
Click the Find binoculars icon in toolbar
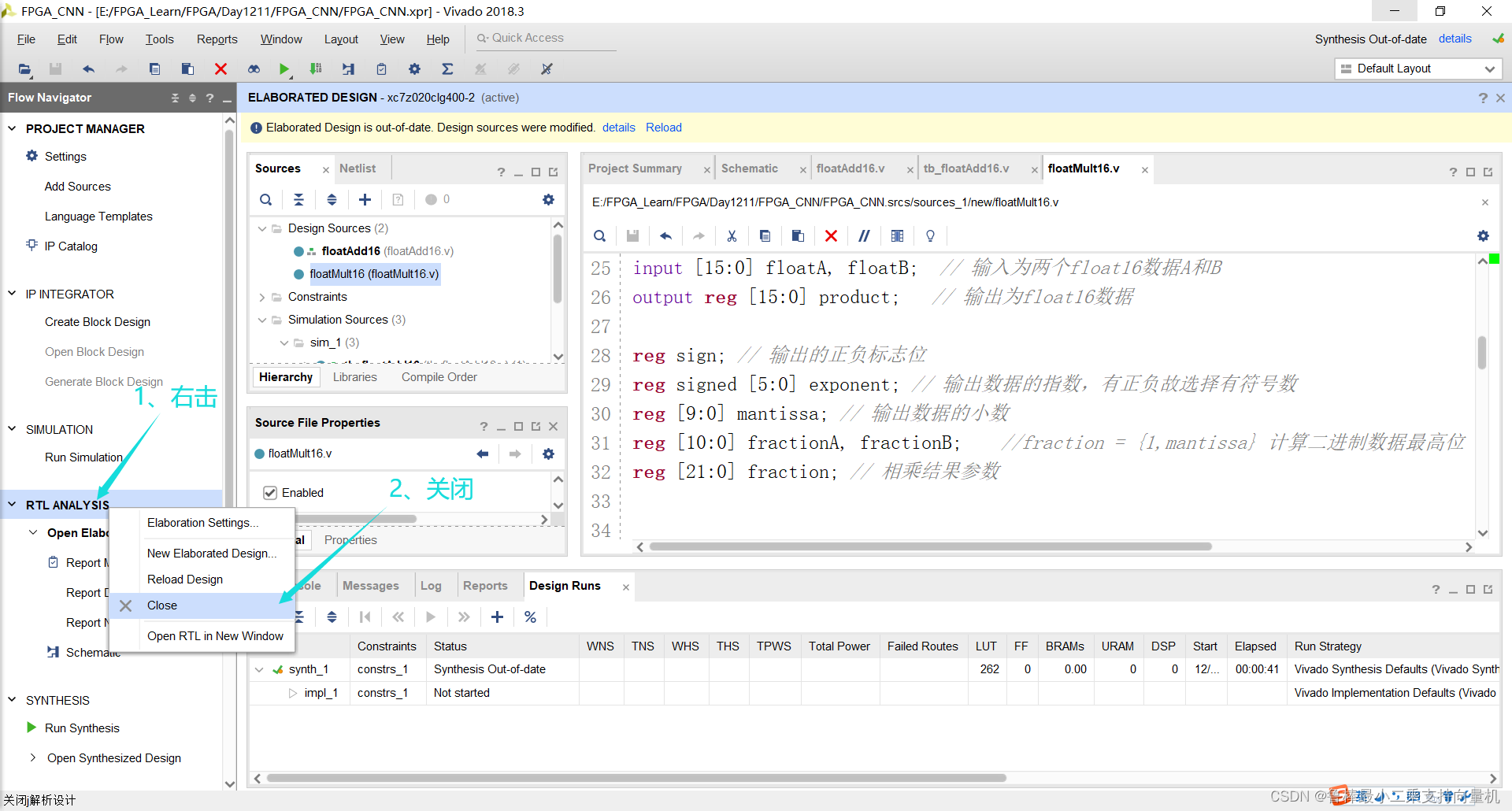254,69
